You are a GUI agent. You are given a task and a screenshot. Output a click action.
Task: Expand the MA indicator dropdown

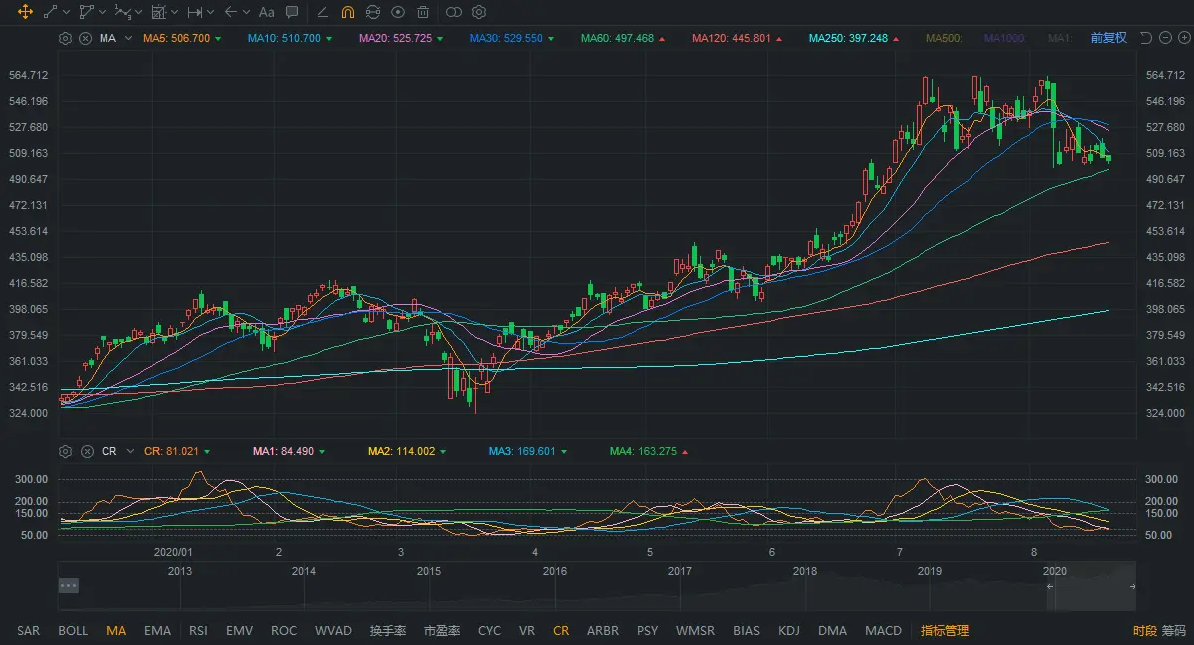tap(128, 38)
